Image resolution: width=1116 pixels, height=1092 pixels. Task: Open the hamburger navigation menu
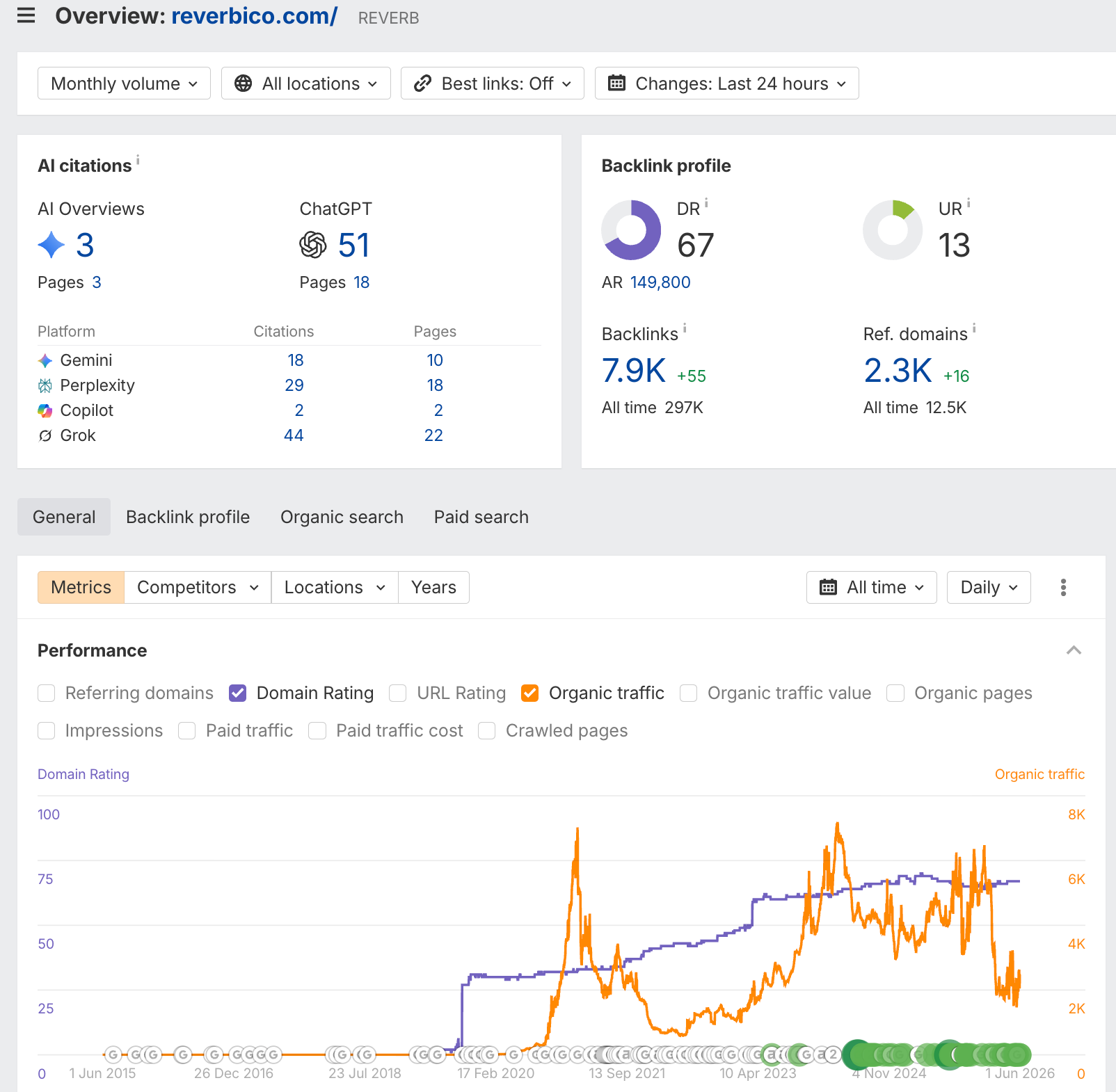pos(26,15)
